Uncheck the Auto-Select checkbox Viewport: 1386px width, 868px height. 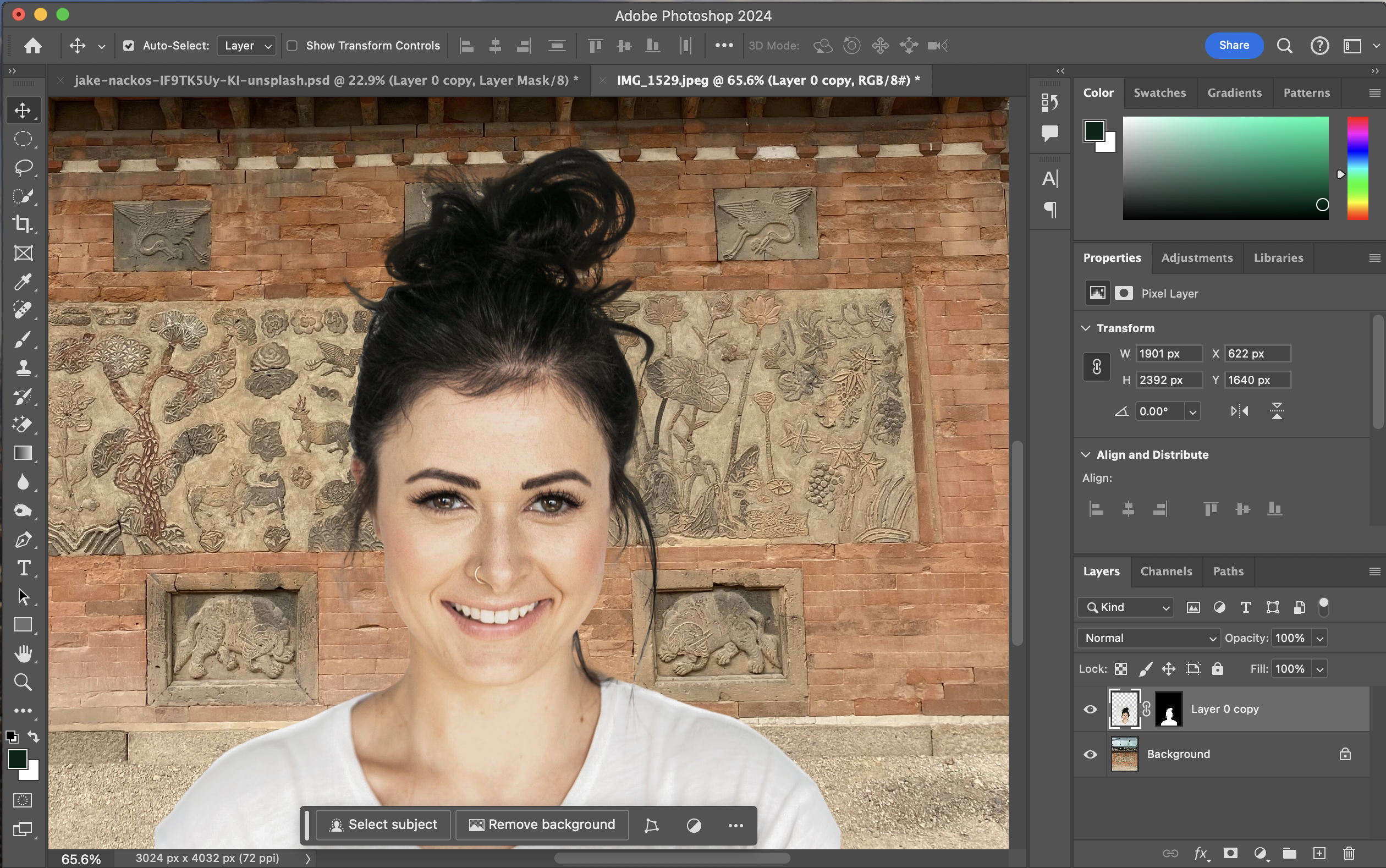point(129,46)
